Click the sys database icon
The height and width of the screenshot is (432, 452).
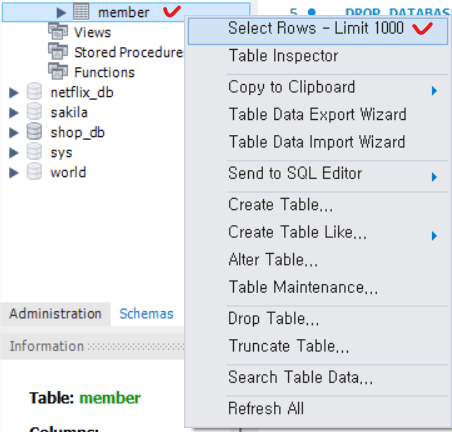[34, 152]
